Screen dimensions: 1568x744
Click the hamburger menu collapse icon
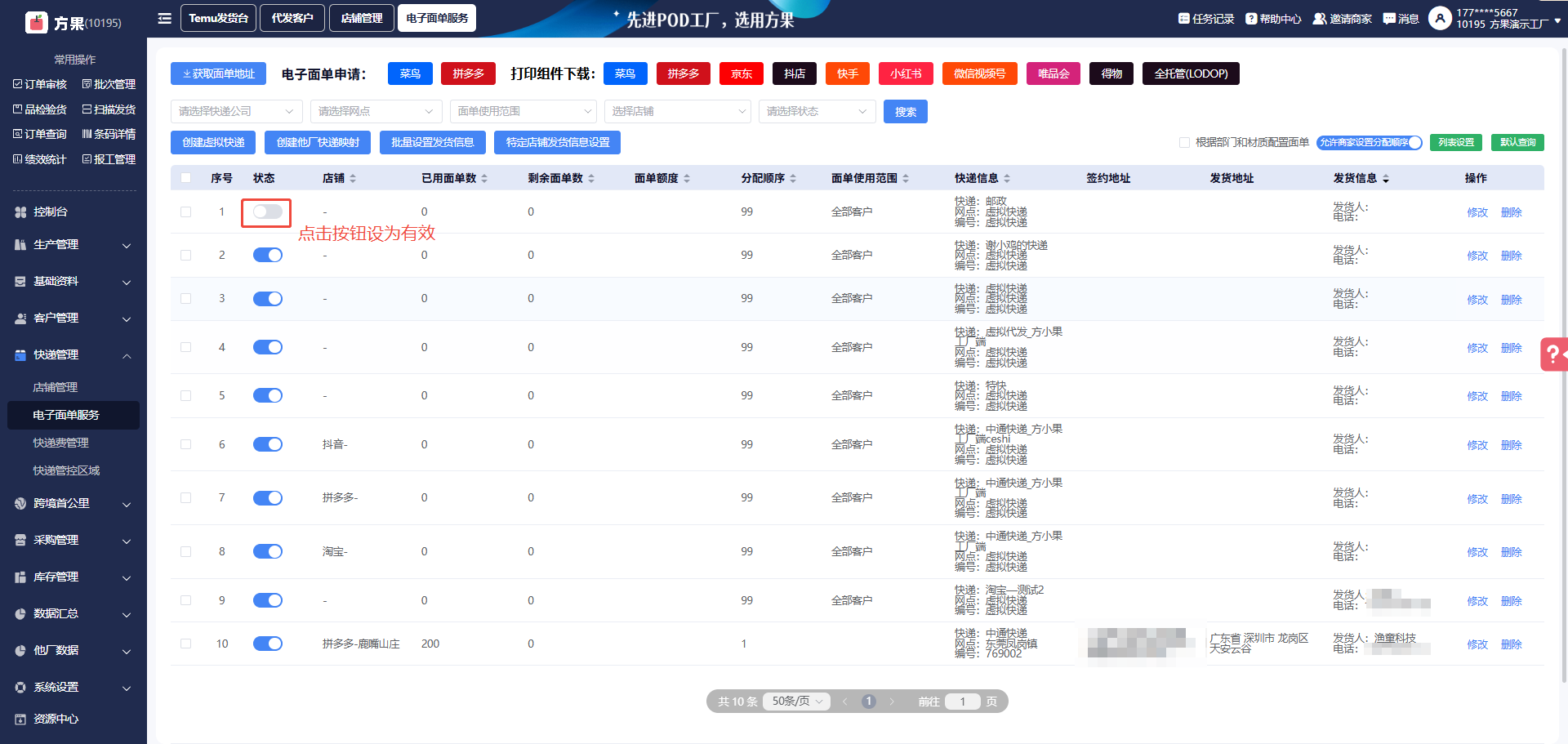pyautogui.click(x=164, y=18)
